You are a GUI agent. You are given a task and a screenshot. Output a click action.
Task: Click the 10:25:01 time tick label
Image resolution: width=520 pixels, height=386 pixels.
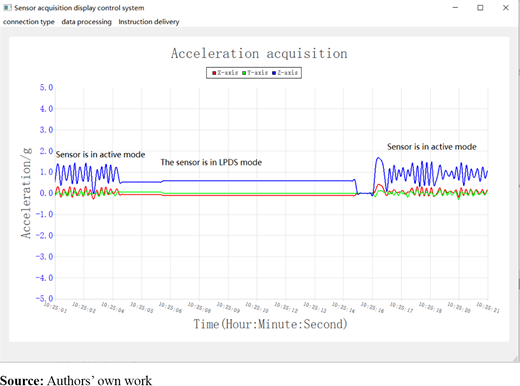55,307
